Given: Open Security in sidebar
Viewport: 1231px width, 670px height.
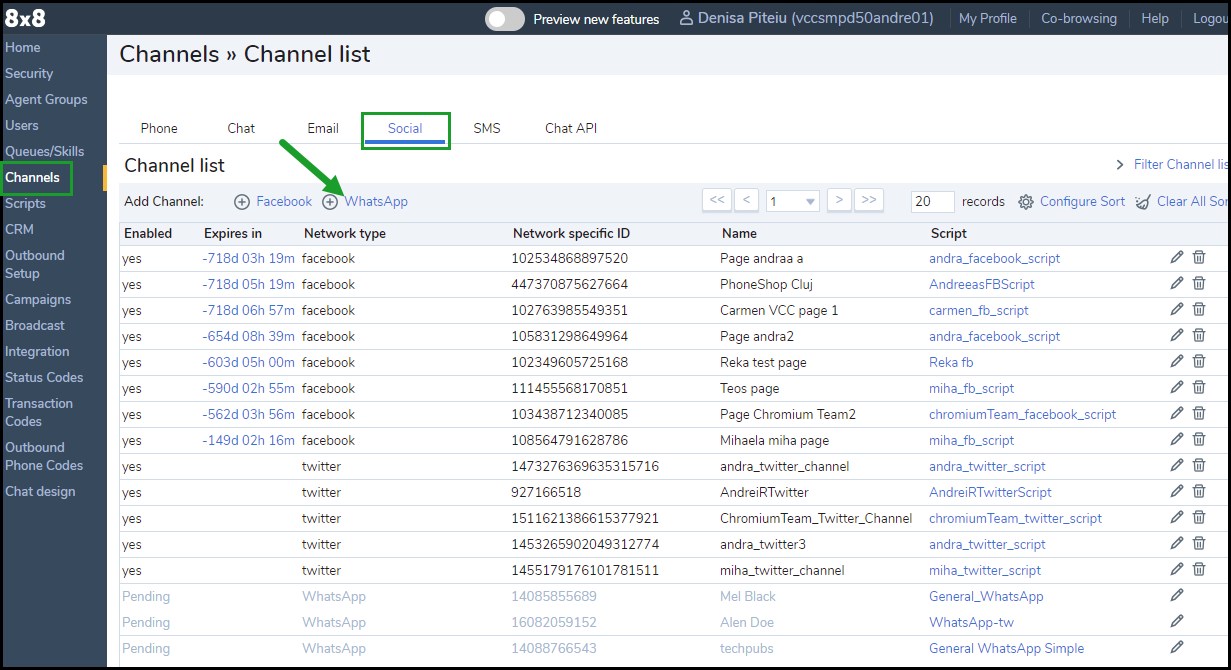Looking at the screenshot, I should click(x=29, y=73).
